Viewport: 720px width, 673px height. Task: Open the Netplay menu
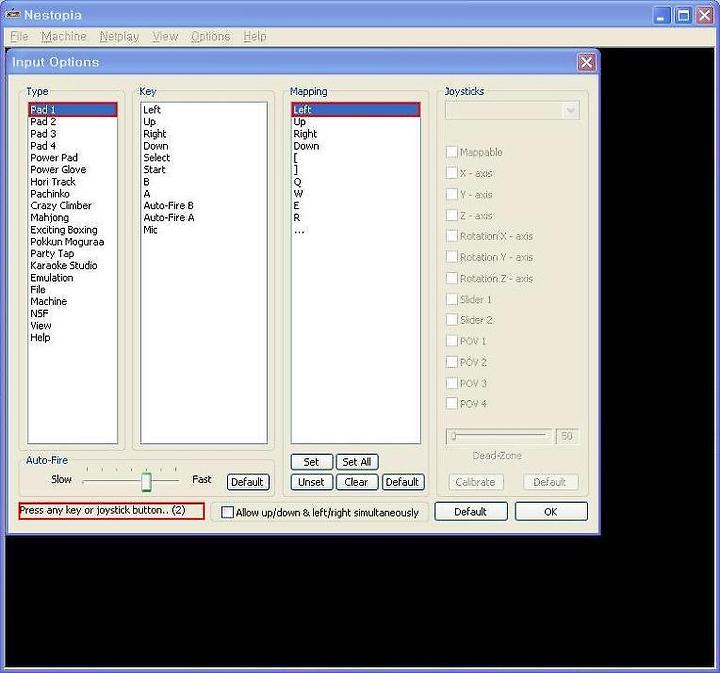119,36
